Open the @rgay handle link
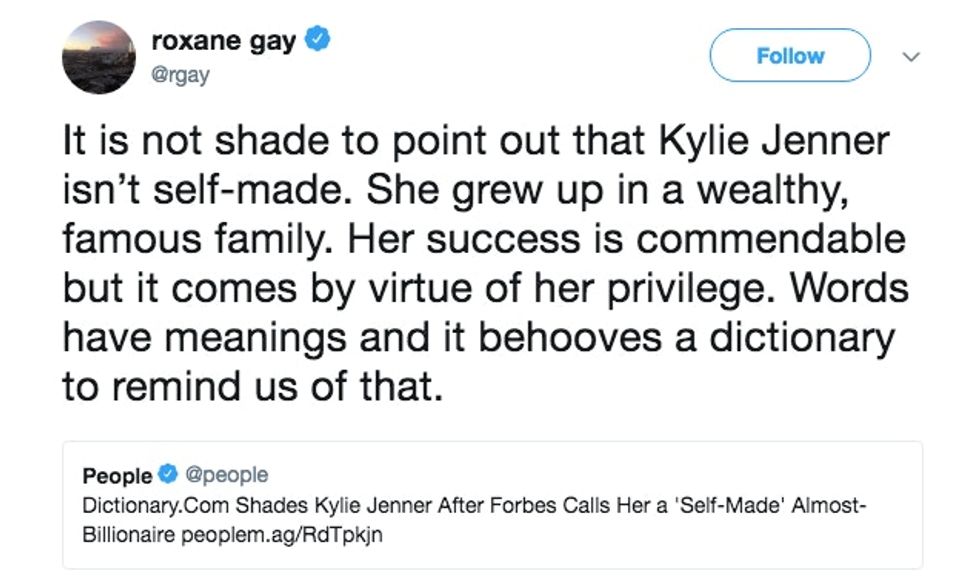 pos(180,75)
